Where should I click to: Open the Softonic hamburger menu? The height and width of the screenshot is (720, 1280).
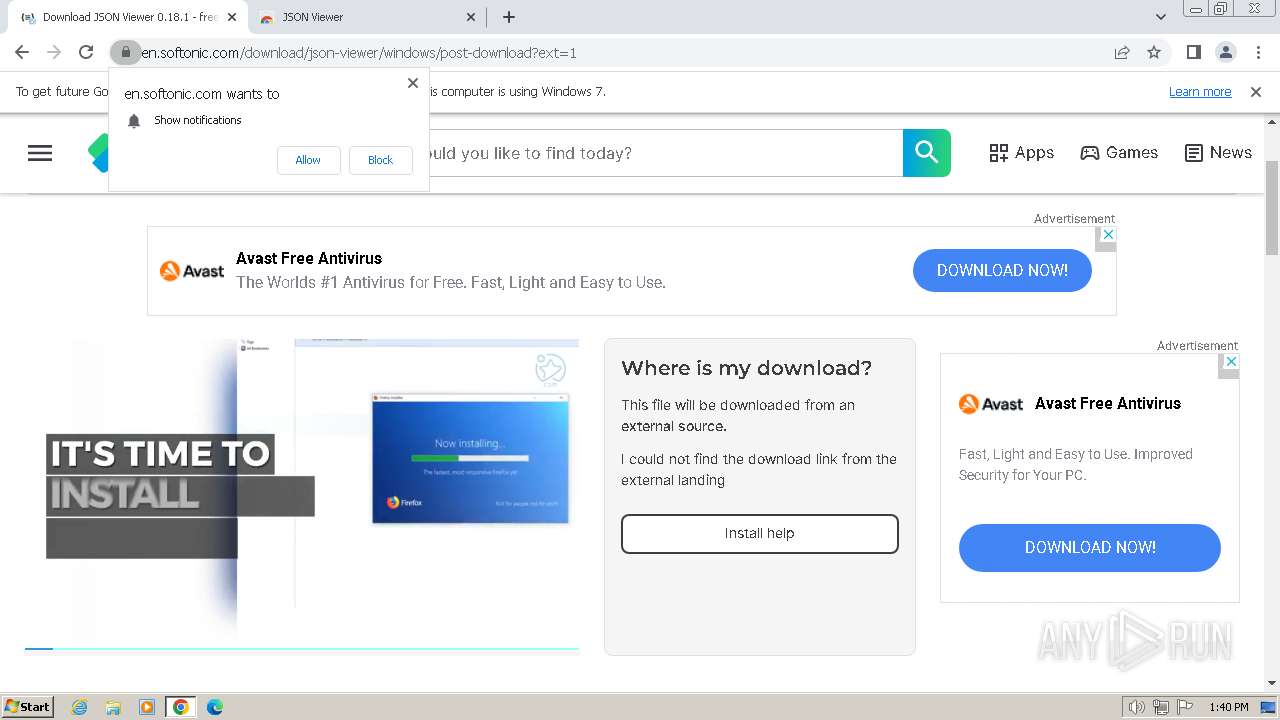coord(40,153)
